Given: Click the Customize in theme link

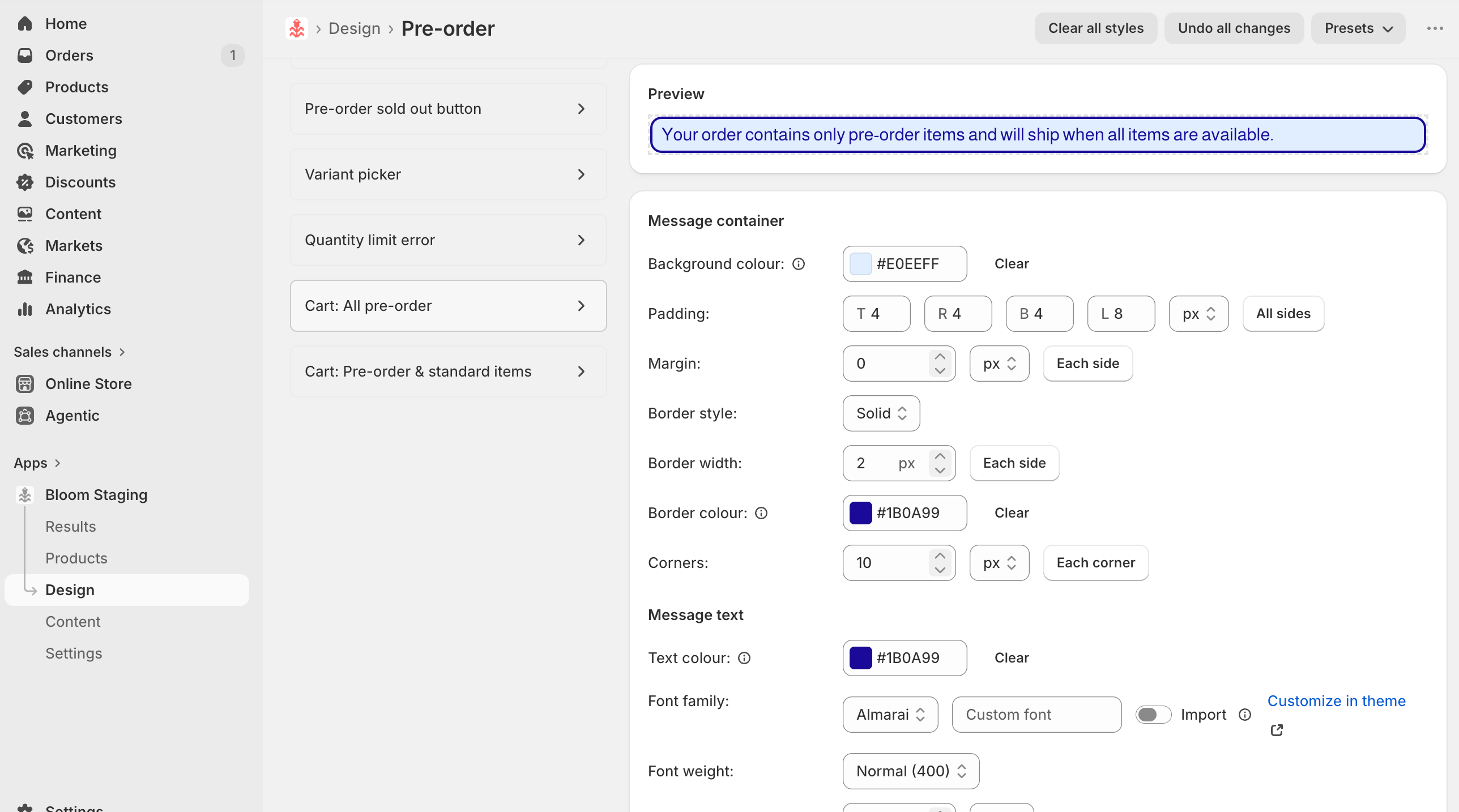Looking at the screenshot, I should [x=1337, y=701].
